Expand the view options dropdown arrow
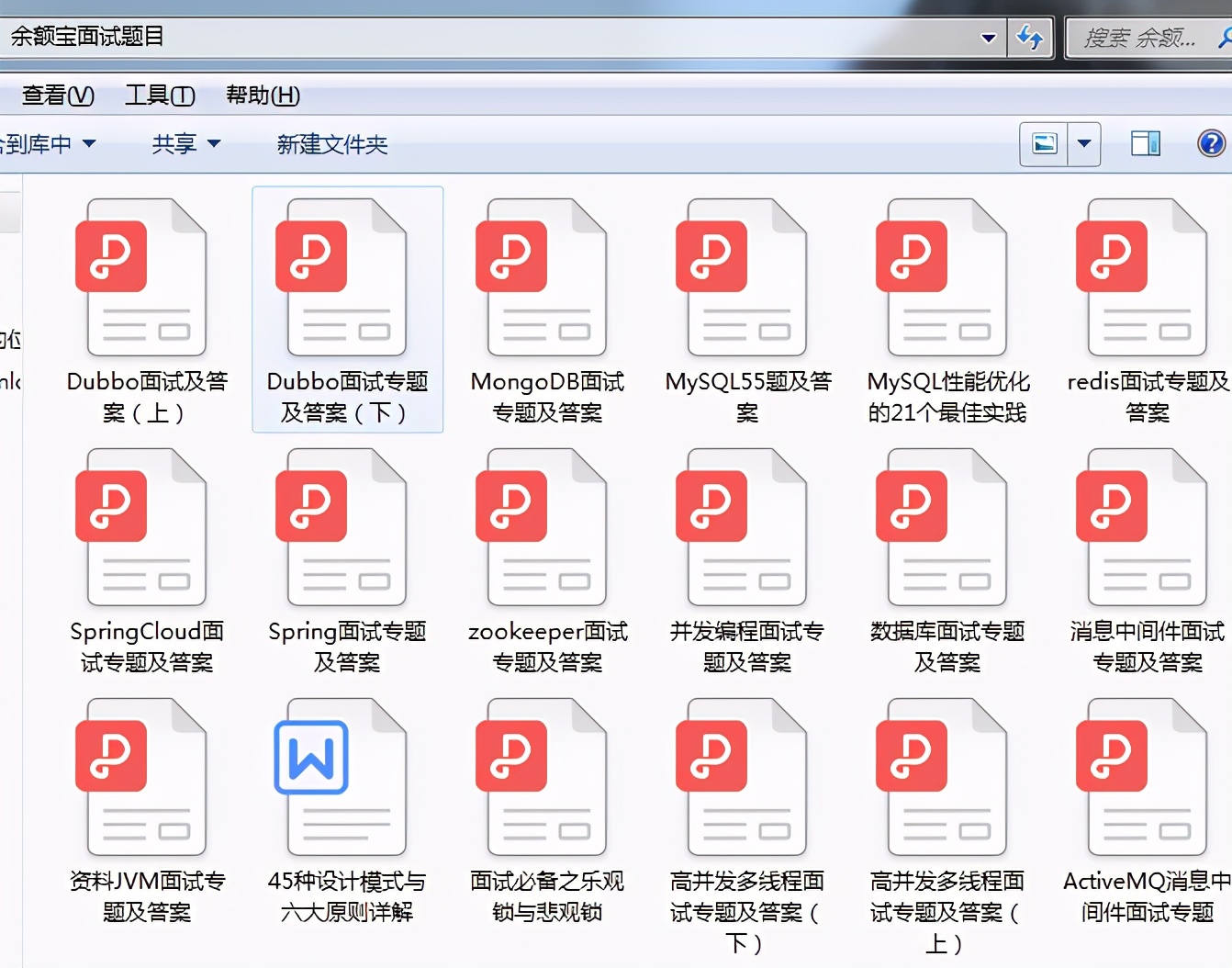The width and height of the screenshot is (1232, 968). 1084,144
